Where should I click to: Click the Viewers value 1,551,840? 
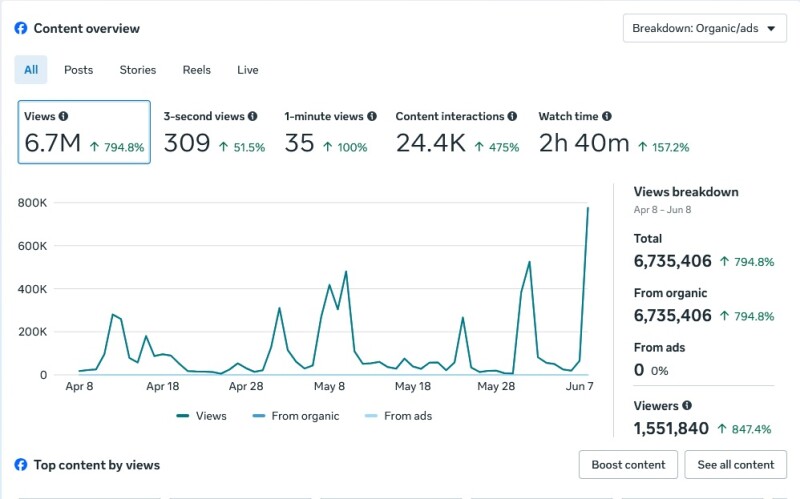tap(671, 429)
